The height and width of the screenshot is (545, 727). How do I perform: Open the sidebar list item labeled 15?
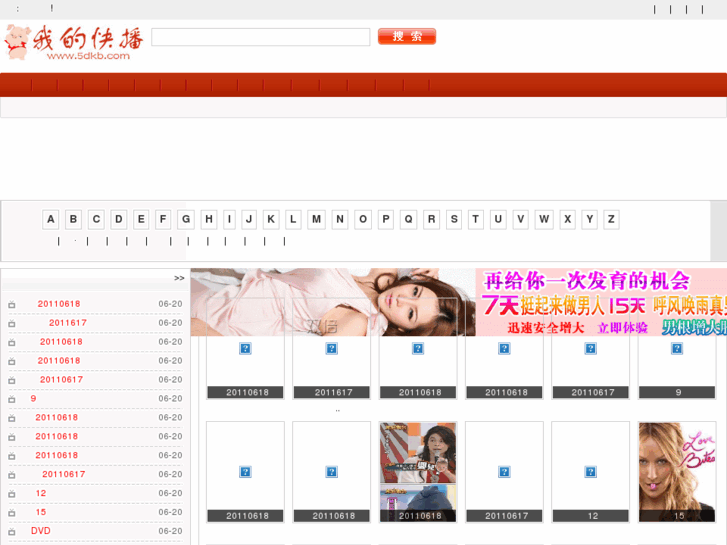coord(41,512)
